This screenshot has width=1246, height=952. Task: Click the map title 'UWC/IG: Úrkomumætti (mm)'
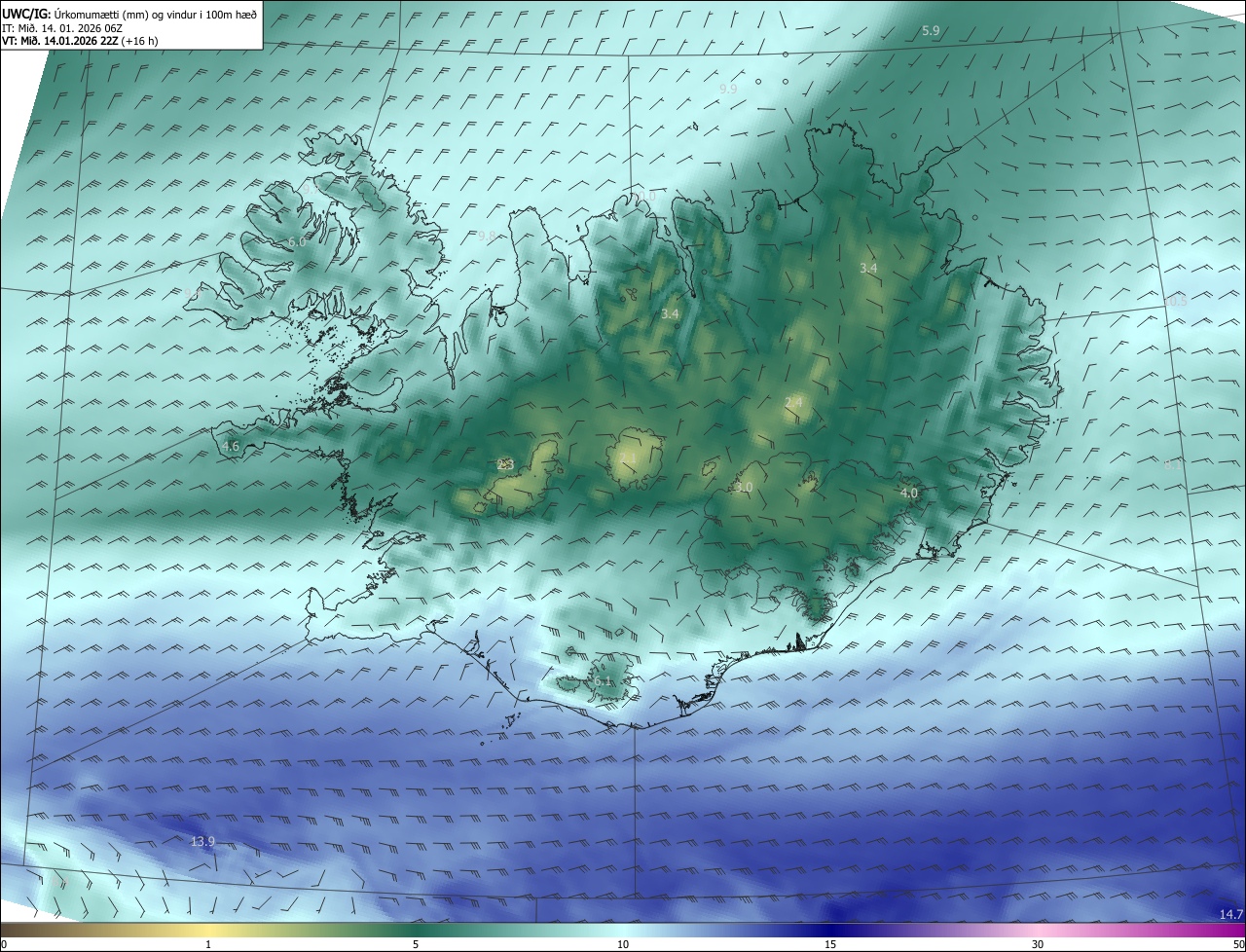(x=76, y=14)
